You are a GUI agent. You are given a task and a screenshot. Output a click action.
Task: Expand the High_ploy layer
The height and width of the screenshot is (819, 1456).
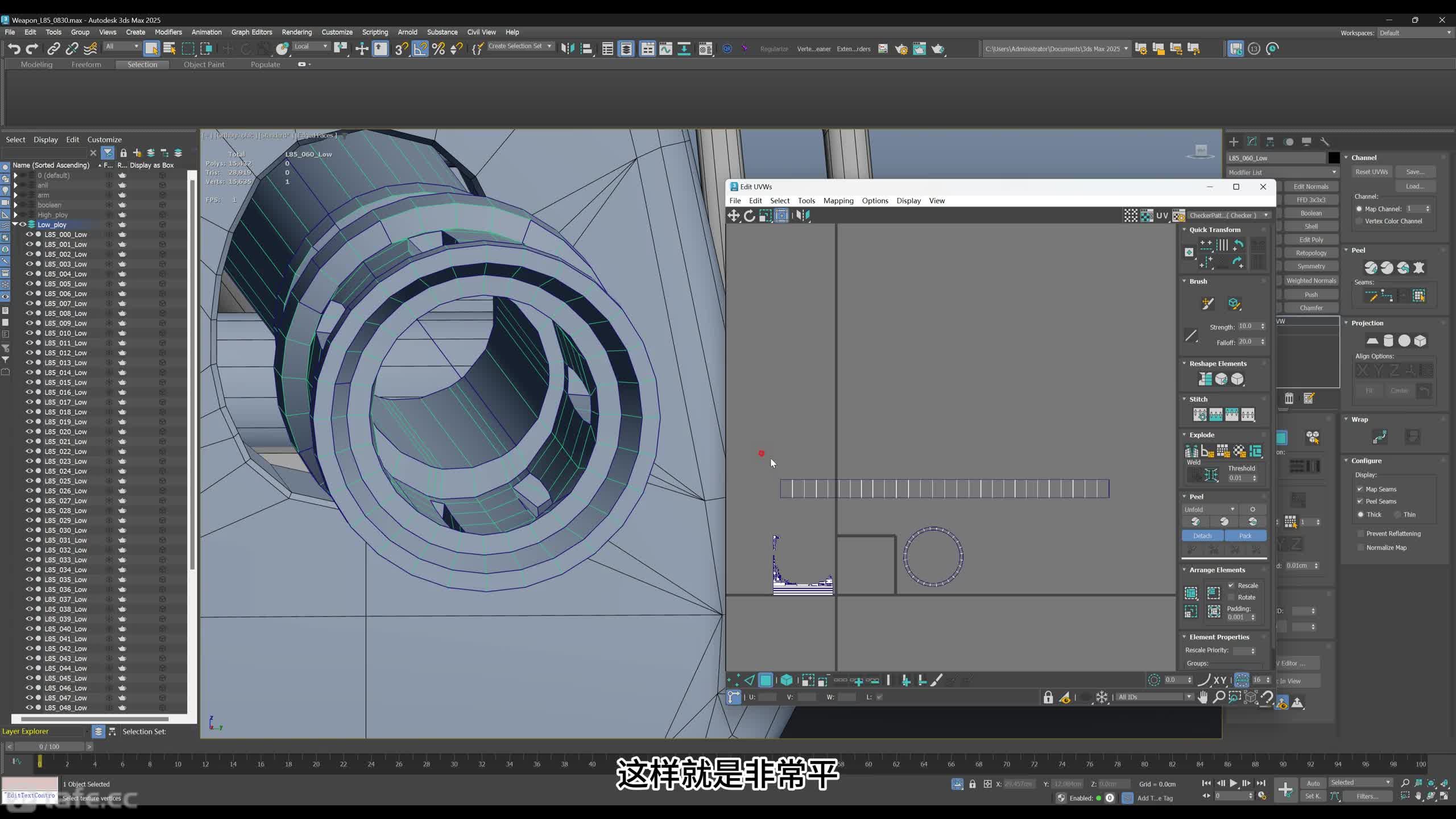click(x=15, y=215)
